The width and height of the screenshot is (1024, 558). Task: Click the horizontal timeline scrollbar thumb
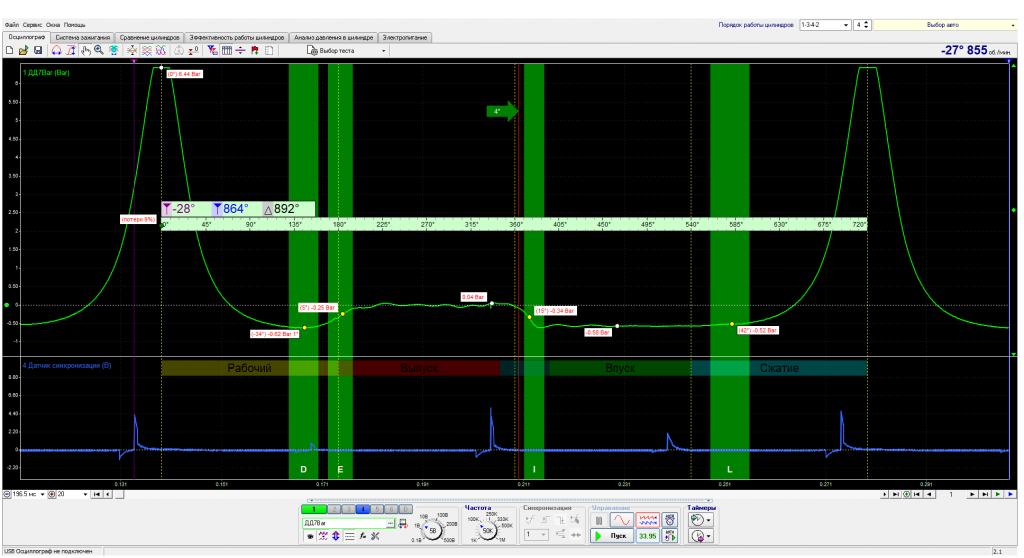click(x=120, y=495)
